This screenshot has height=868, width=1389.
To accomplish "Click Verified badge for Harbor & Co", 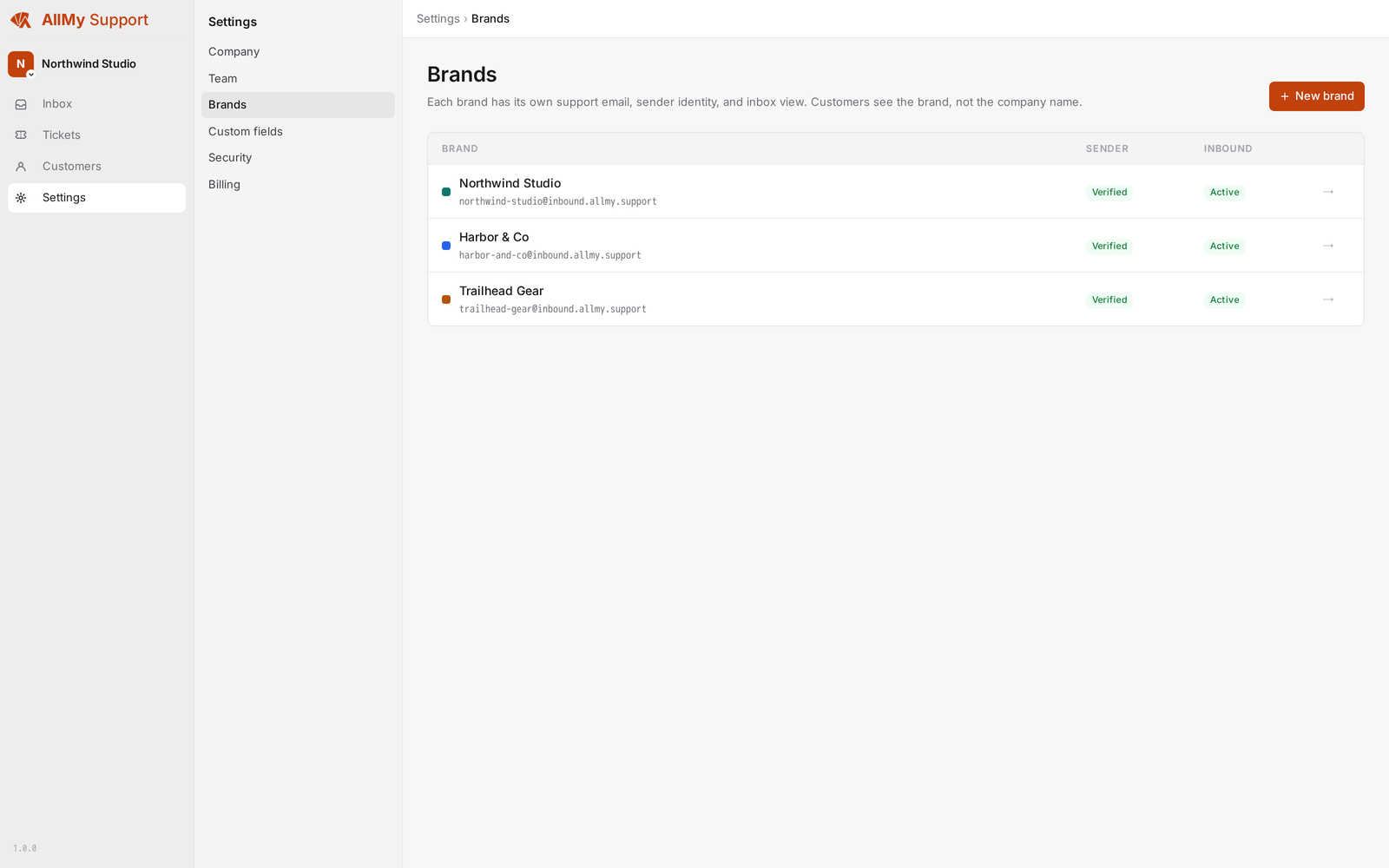I will click(x=1109, y=247).
